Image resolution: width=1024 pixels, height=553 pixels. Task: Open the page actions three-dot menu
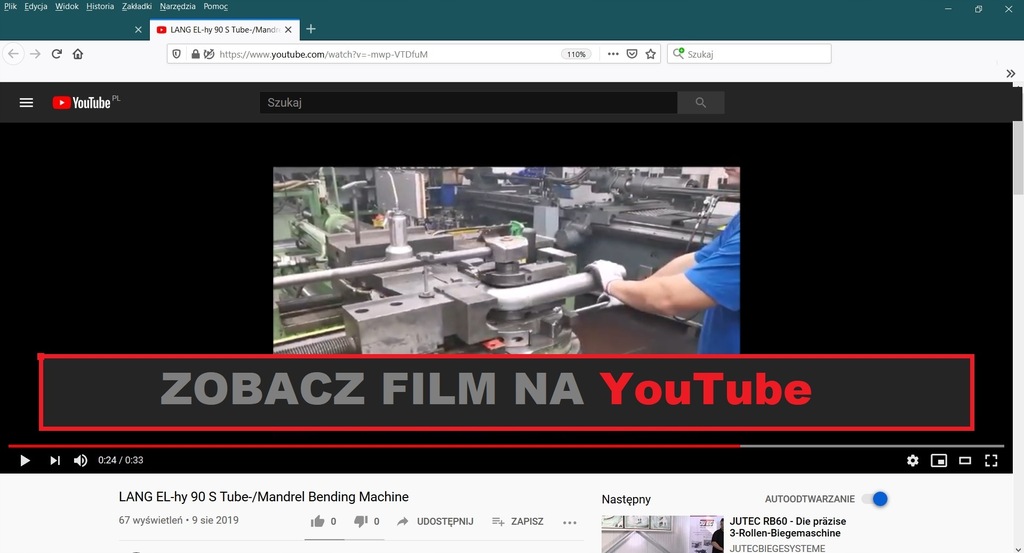[613, 54]
